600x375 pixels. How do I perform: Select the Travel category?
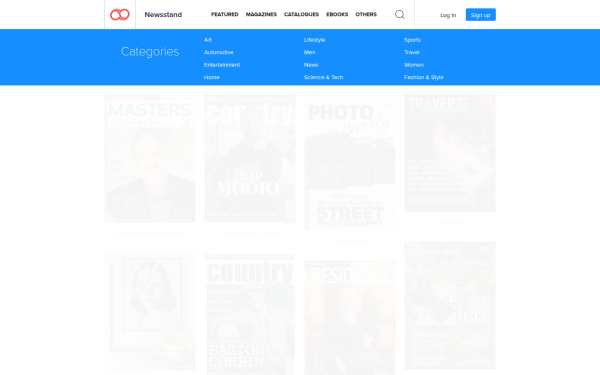(412, 52)
